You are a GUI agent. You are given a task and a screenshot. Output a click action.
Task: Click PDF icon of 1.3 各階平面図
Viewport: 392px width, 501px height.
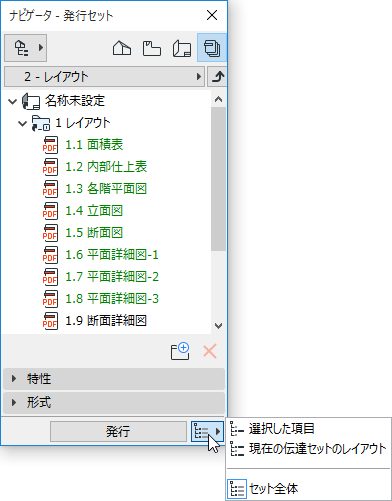(50, 189)
